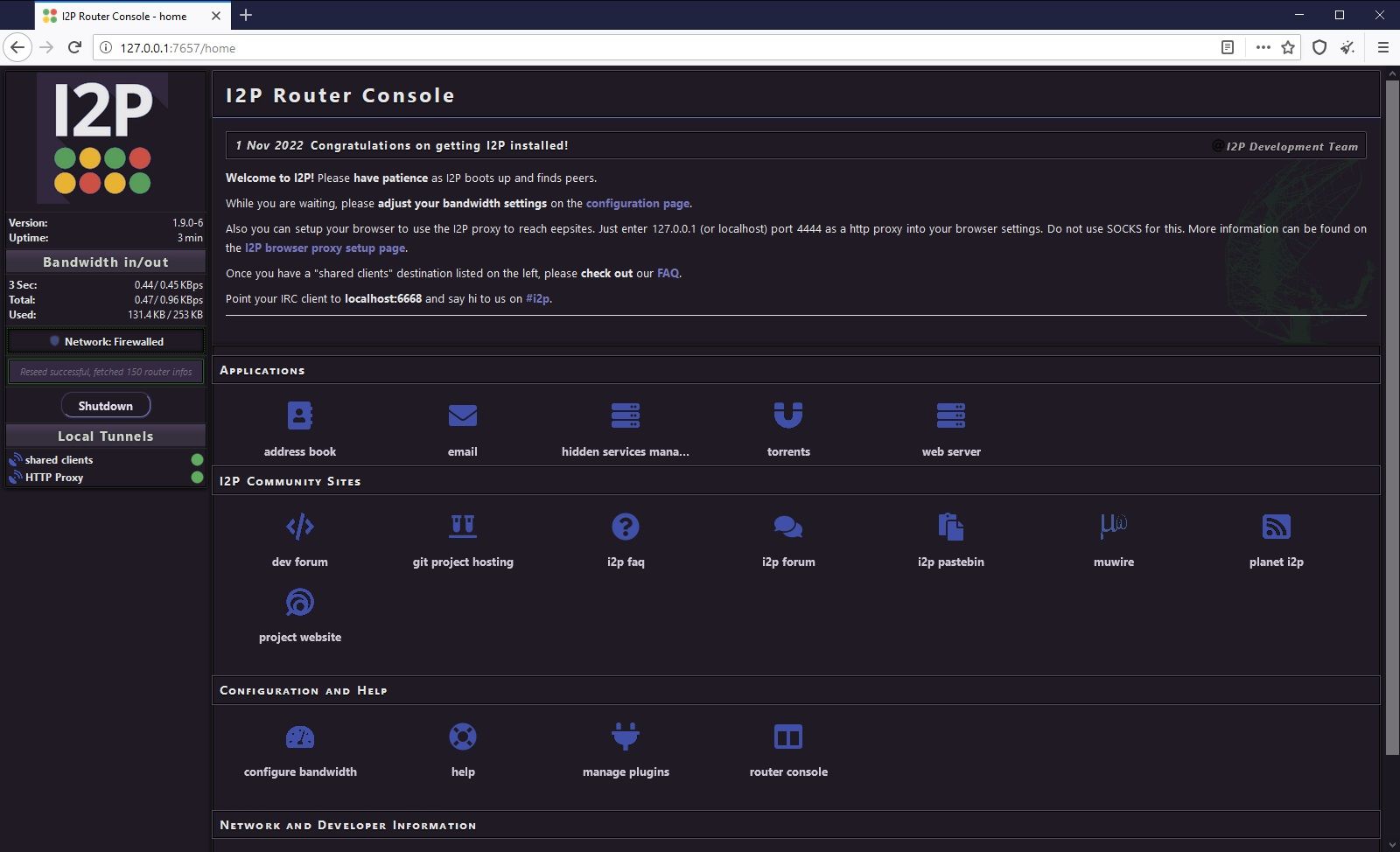1400x852 pixels.
Task: Open the router console panel icon
Action: point(788,737)
